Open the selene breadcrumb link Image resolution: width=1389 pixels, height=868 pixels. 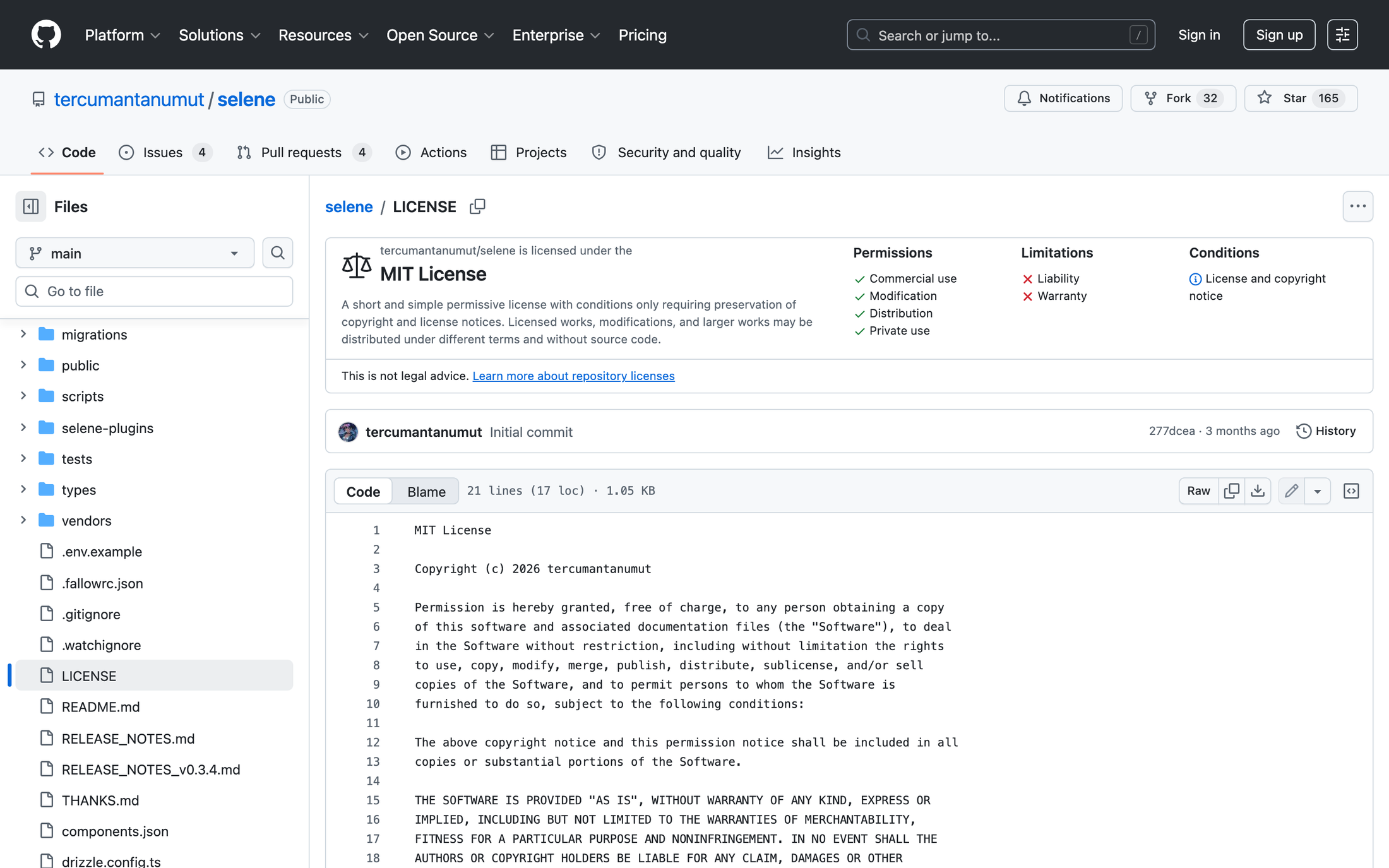click(349, 206)
